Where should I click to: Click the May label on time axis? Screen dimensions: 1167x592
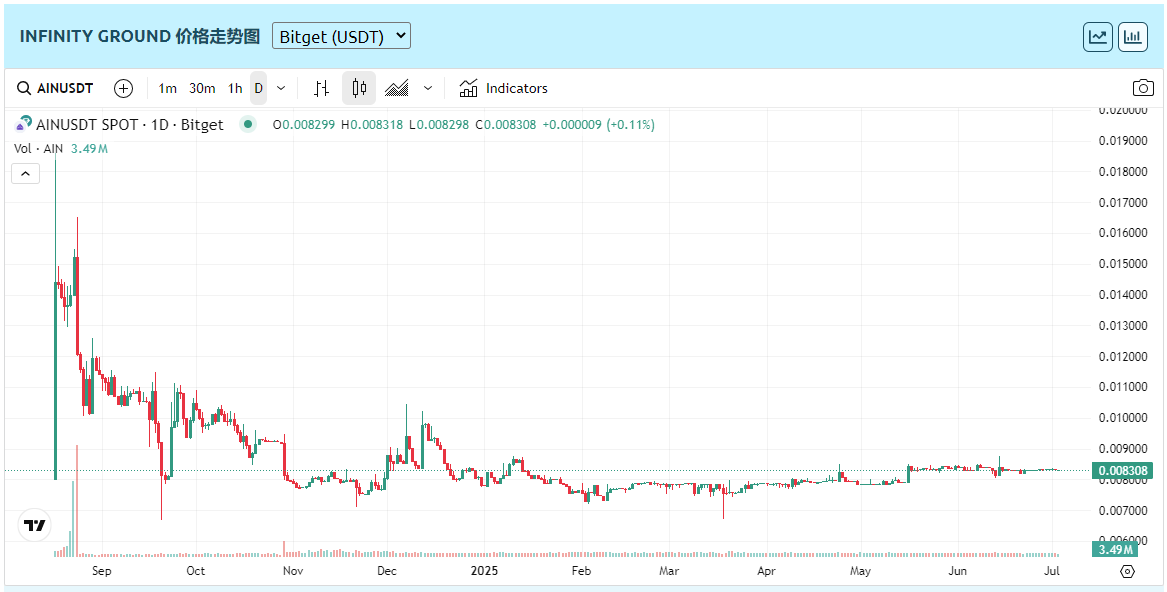860,571
